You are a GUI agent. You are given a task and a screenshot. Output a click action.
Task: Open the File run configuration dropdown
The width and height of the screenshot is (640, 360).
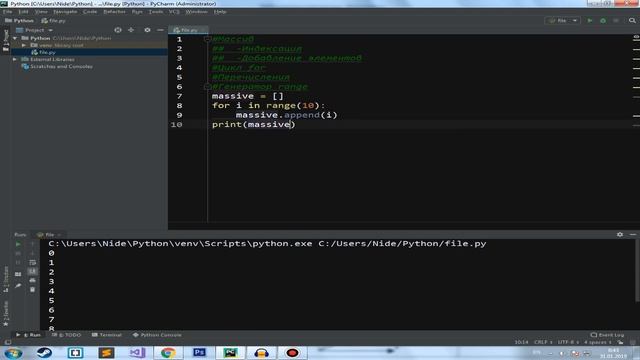[562, 20]
